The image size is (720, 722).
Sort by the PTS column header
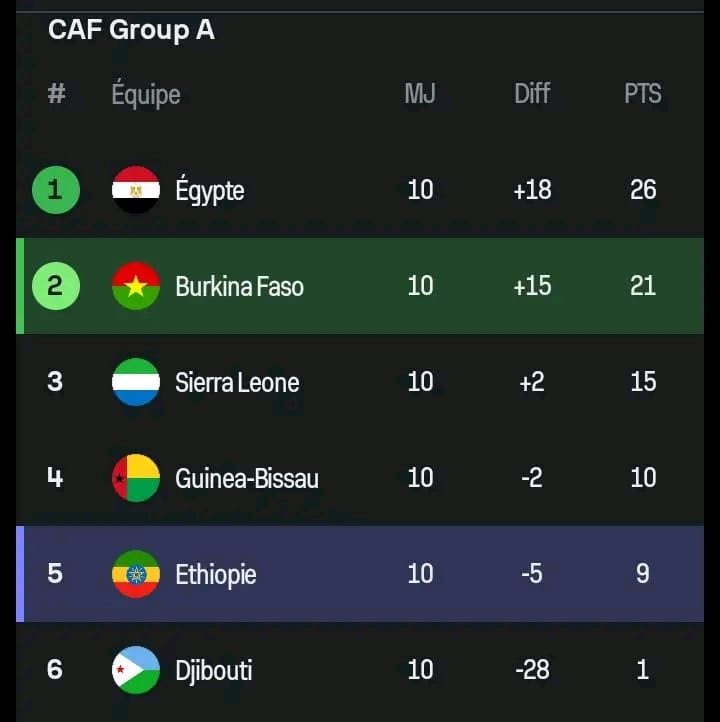(643, 94)
